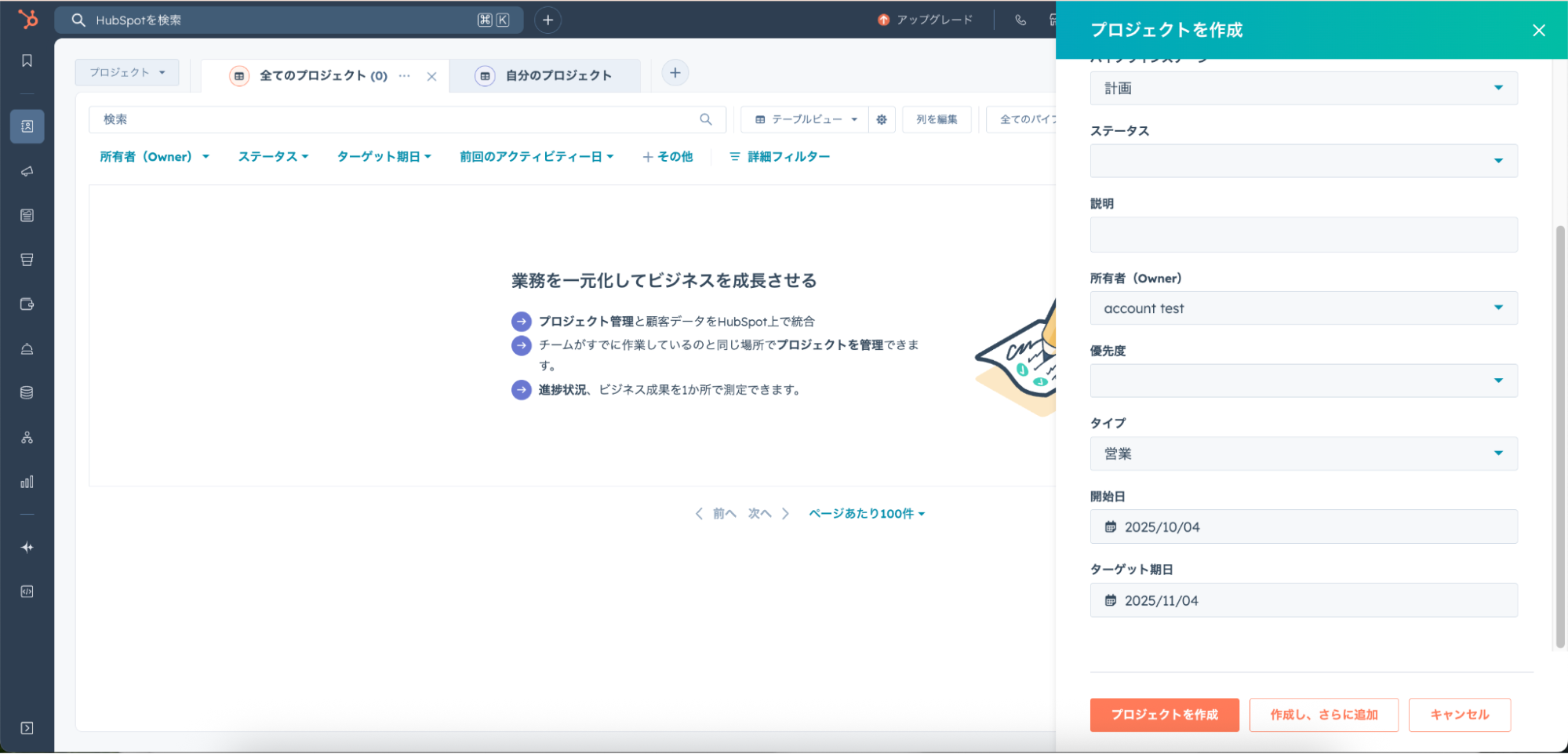
Task: Select the 全てのプロジェクト tab
Action: click(322, 76)
